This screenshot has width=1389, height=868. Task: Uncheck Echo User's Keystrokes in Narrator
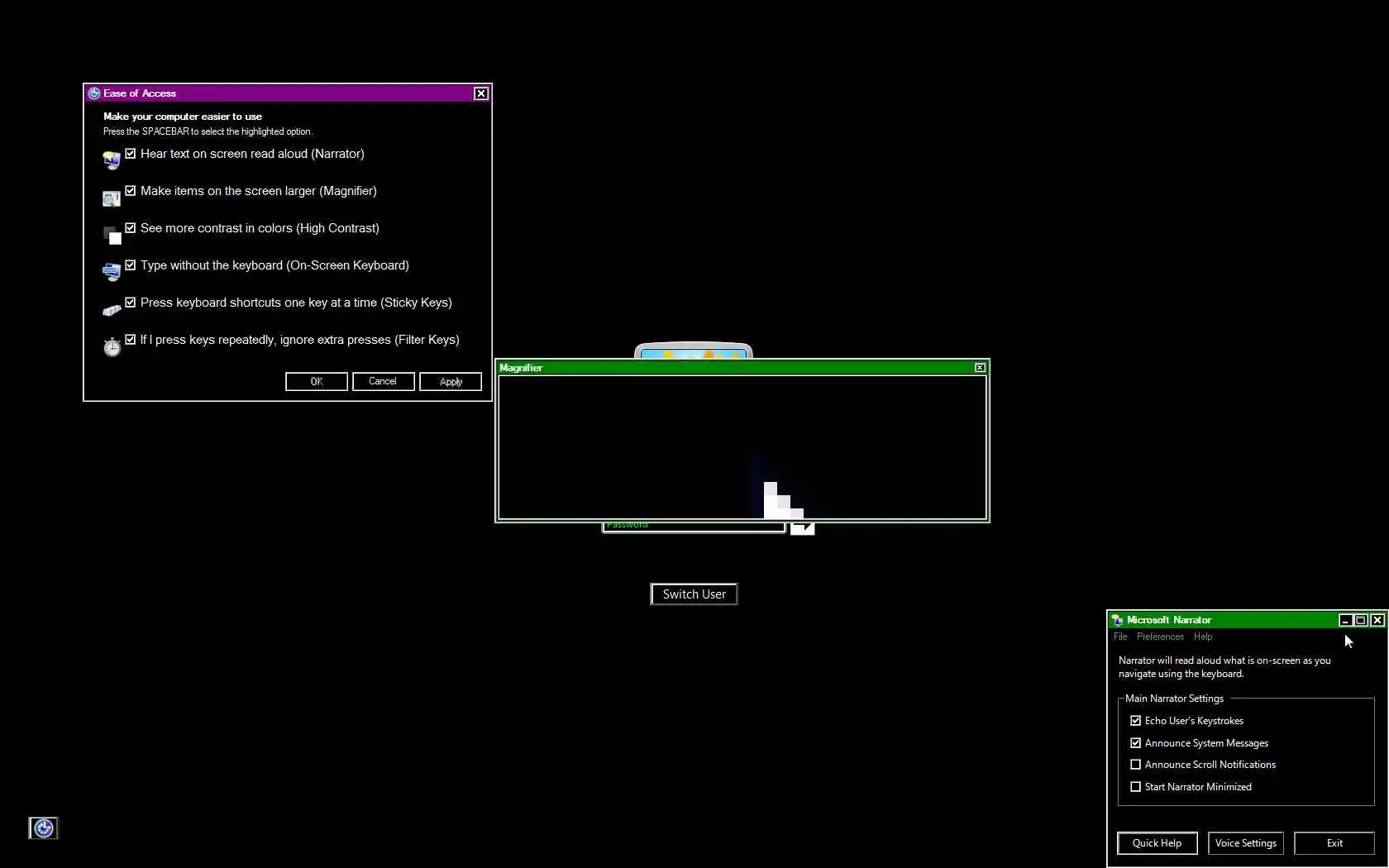coord(1136,721)
